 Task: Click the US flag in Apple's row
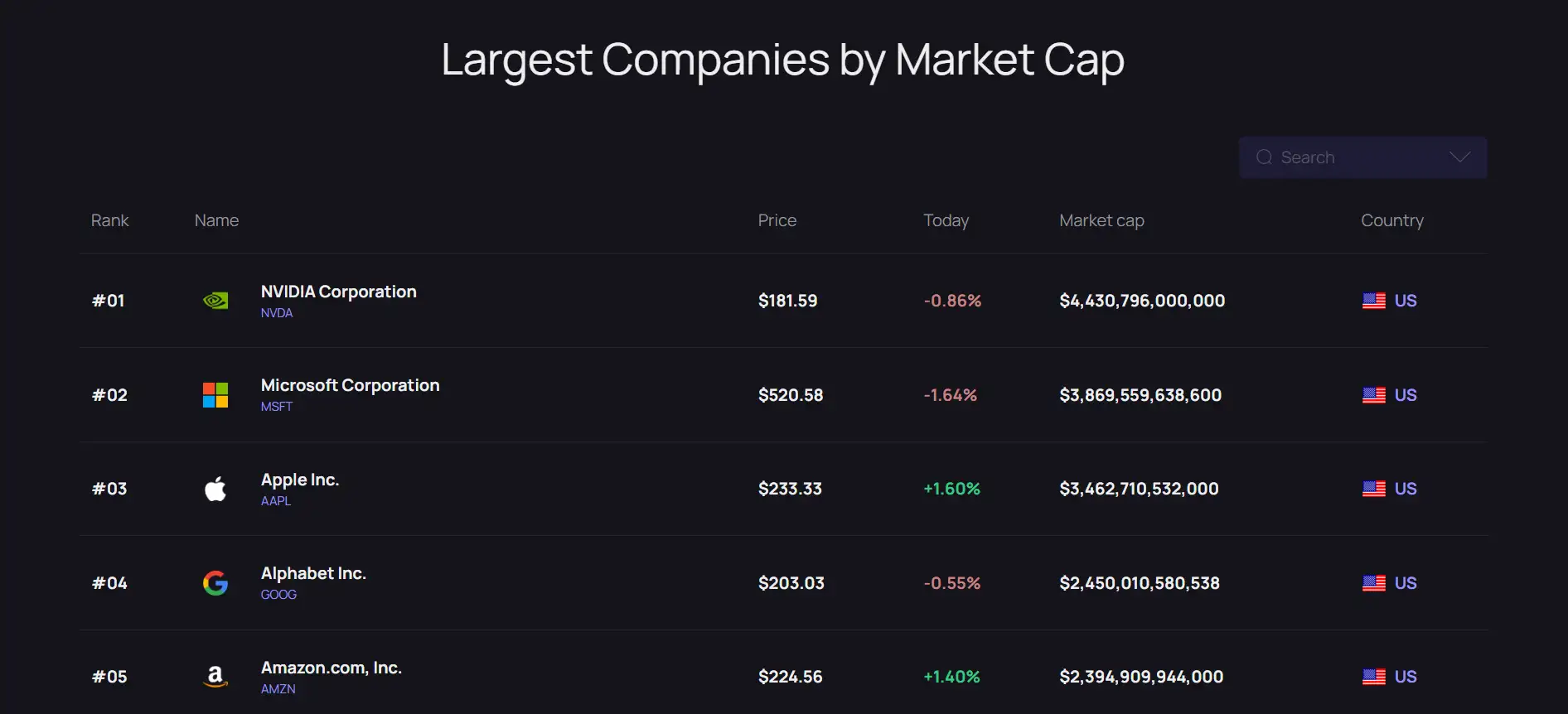1373,489
